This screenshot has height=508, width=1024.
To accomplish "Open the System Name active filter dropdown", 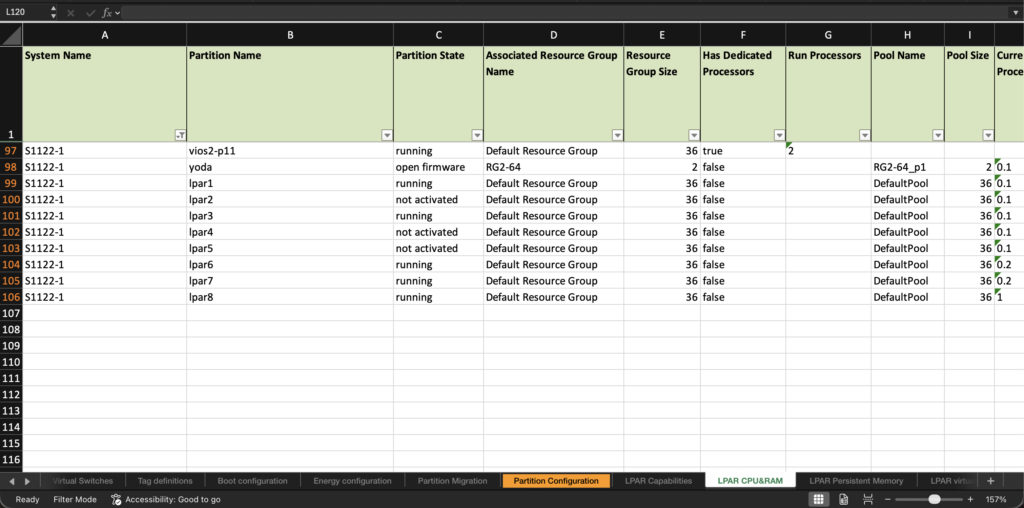I will (x=180, y=135).
